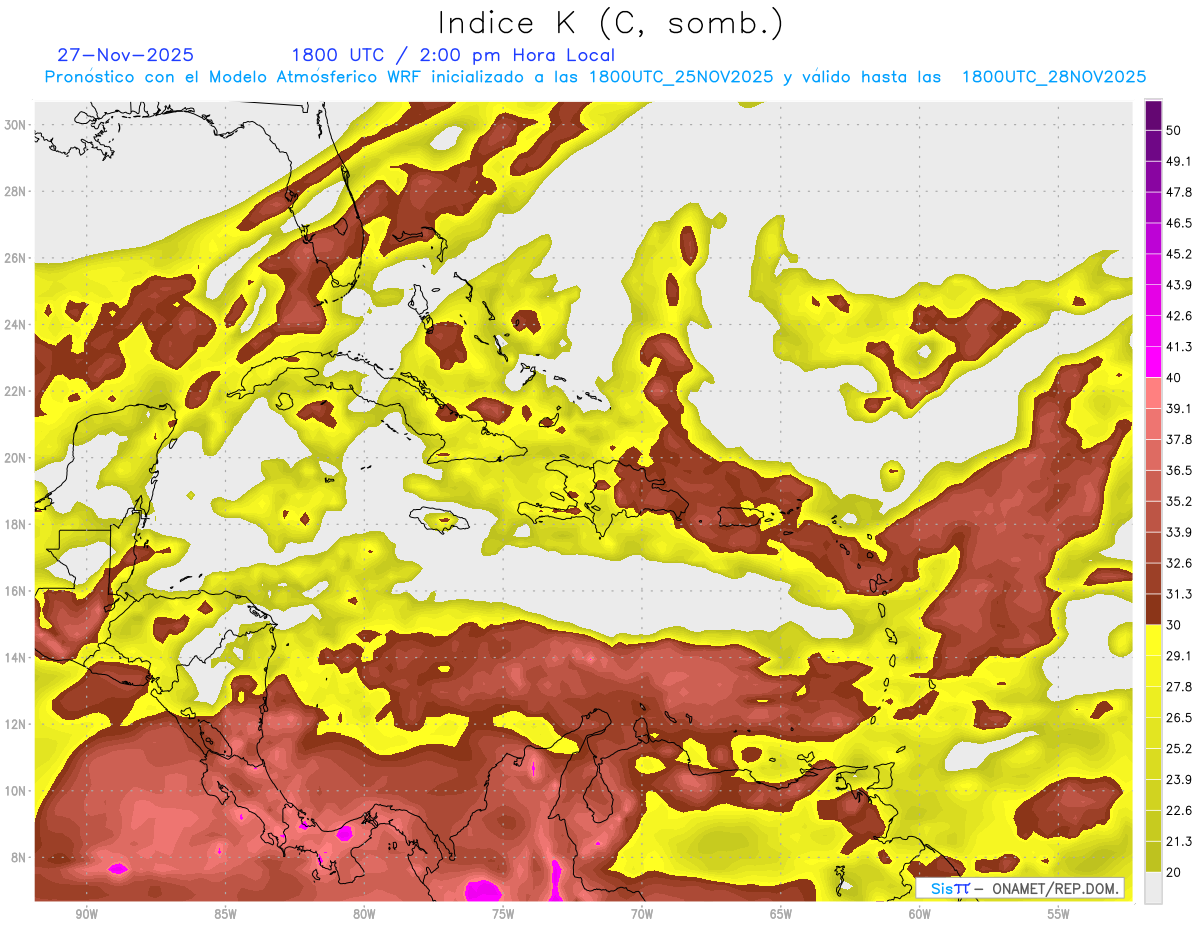
Task: Click the light gray colorbar swatch below 20
Action: [1153, 888]
